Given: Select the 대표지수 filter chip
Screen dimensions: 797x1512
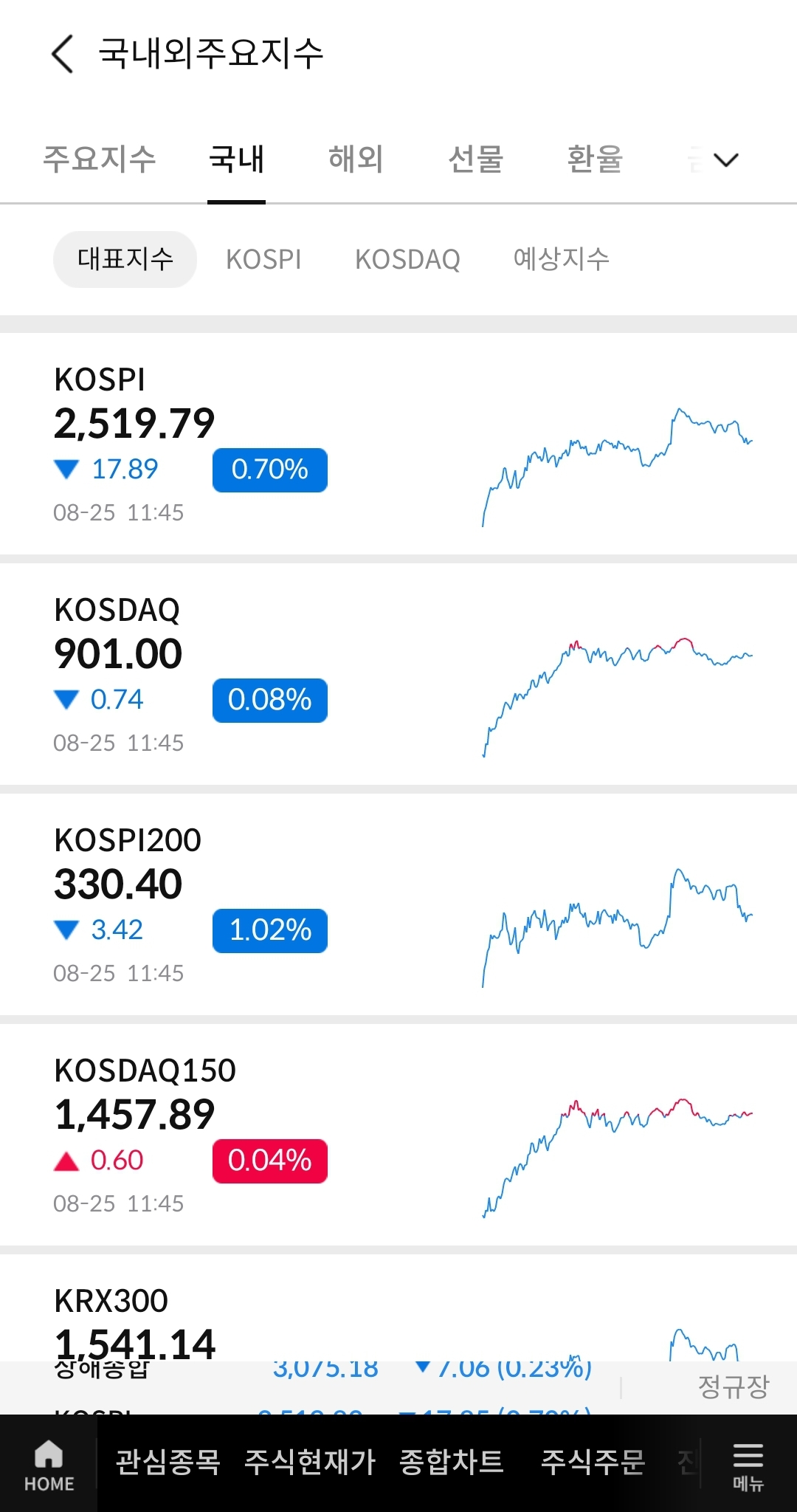Looking at the screenshot, I should click(125, 259).
